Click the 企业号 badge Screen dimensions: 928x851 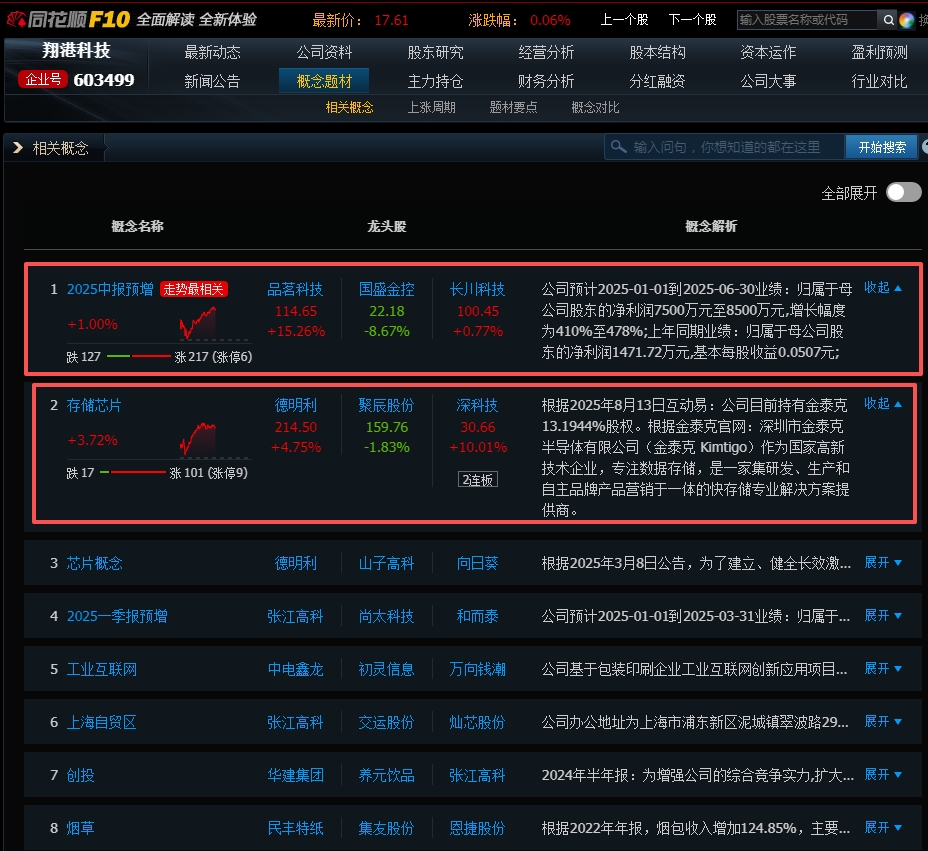point(43,79)
